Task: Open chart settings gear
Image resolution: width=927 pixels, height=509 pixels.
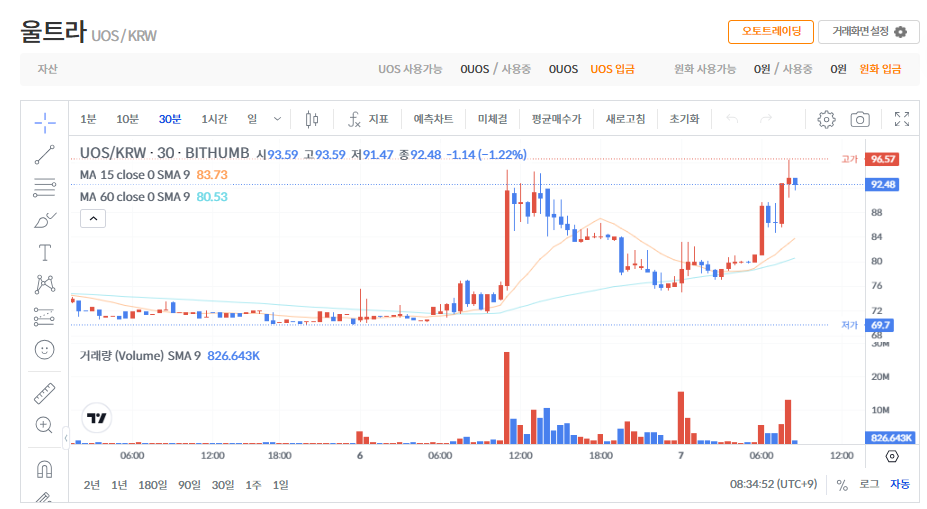Action: click(x=826, y=119)
